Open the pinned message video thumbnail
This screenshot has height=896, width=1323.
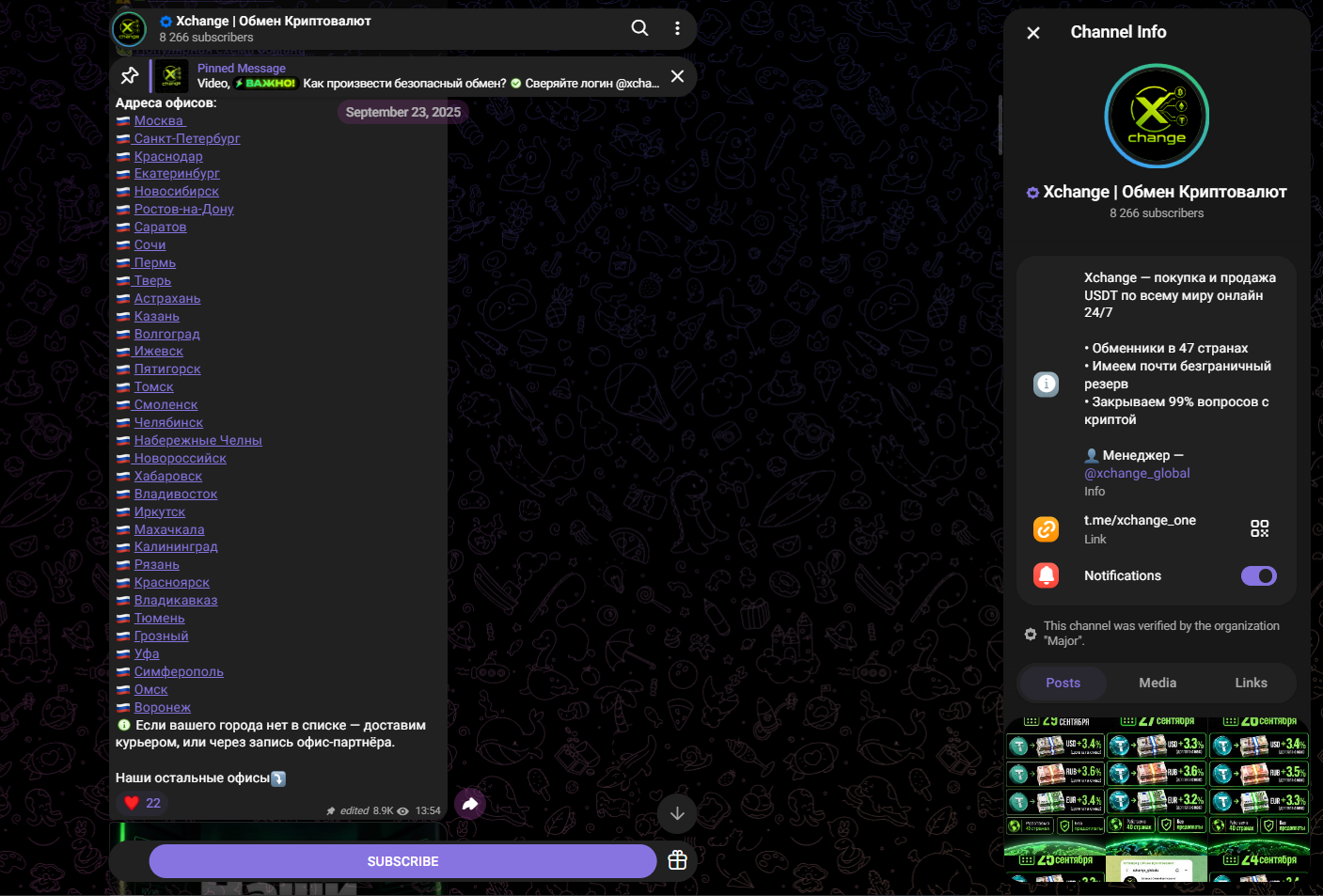tap(172, 76)
